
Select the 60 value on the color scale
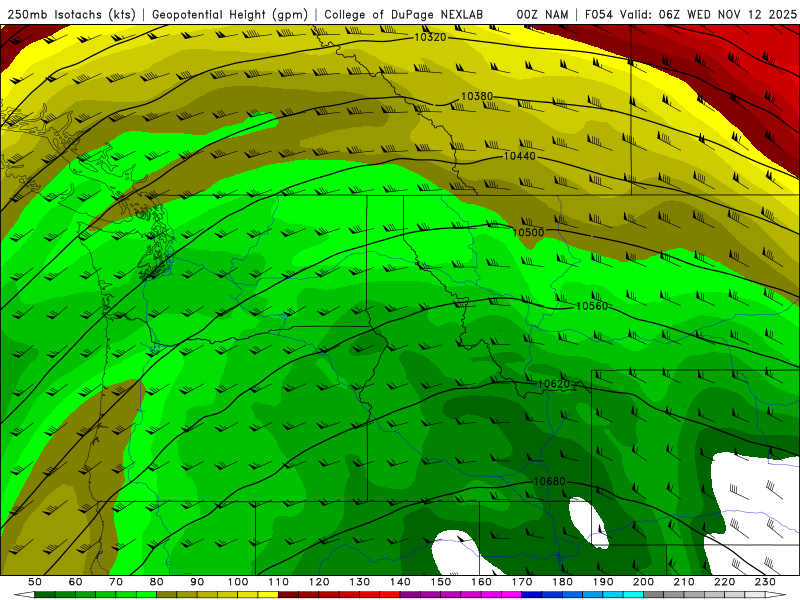76,582
